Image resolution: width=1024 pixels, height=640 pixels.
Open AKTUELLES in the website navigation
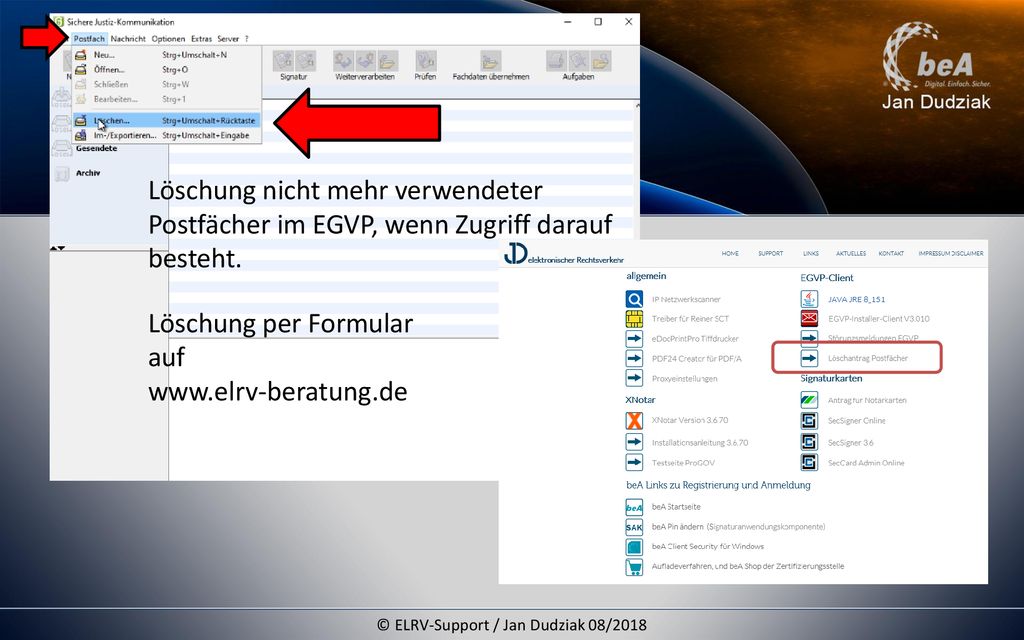[851, 253]
